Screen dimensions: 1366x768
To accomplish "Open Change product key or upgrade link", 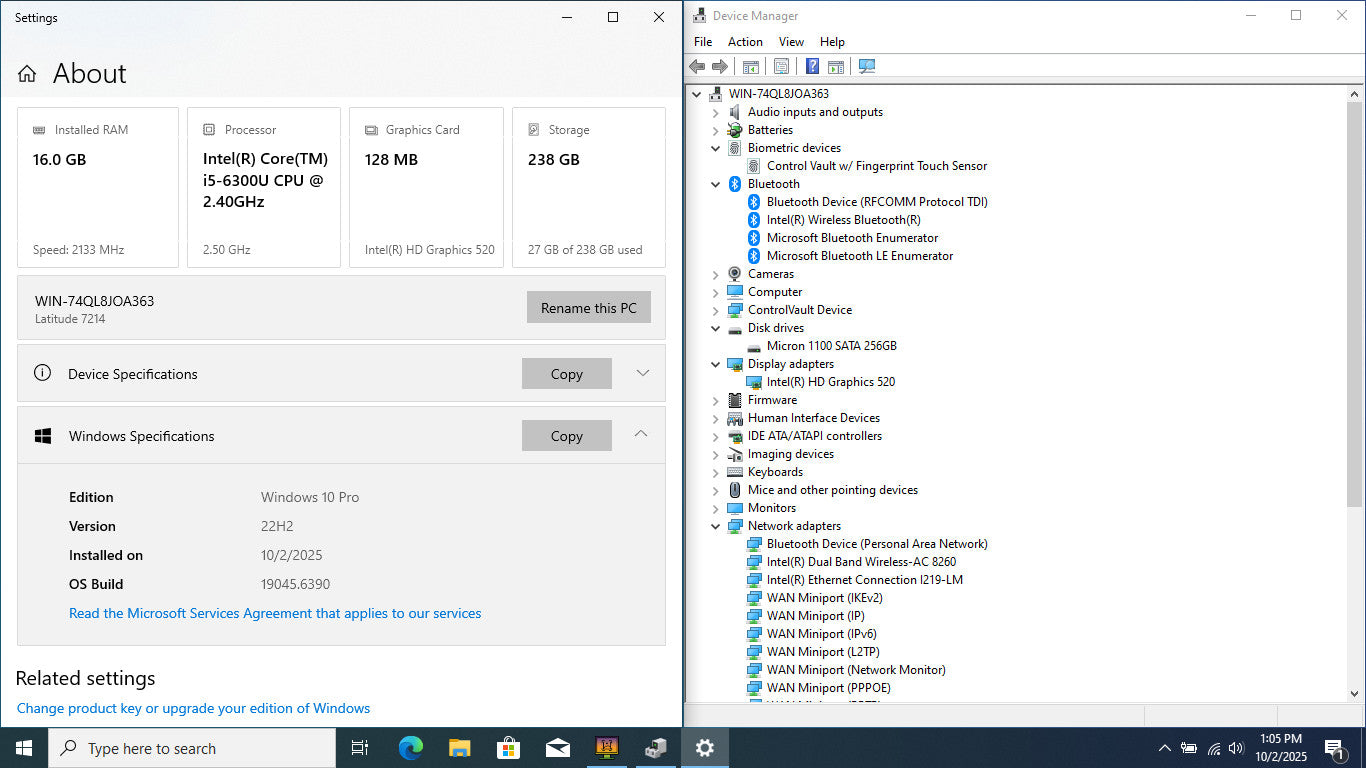I will coord(193,708).
